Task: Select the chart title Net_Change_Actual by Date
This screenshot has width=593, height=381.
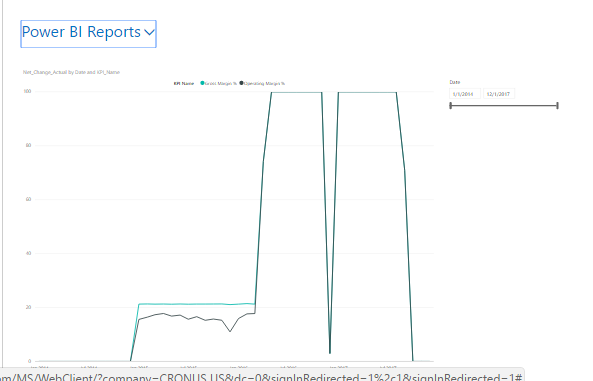Action: coord(71,72)
